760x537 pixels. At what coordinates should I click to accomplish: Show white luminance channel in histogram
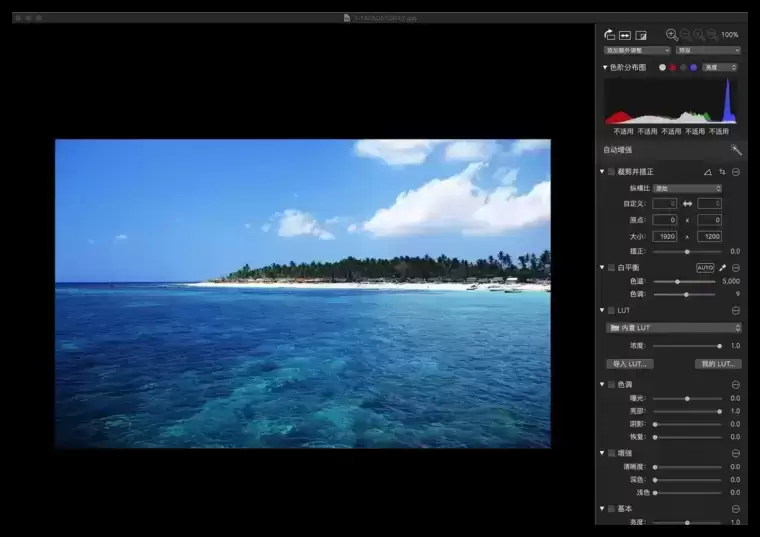(662, 67)
